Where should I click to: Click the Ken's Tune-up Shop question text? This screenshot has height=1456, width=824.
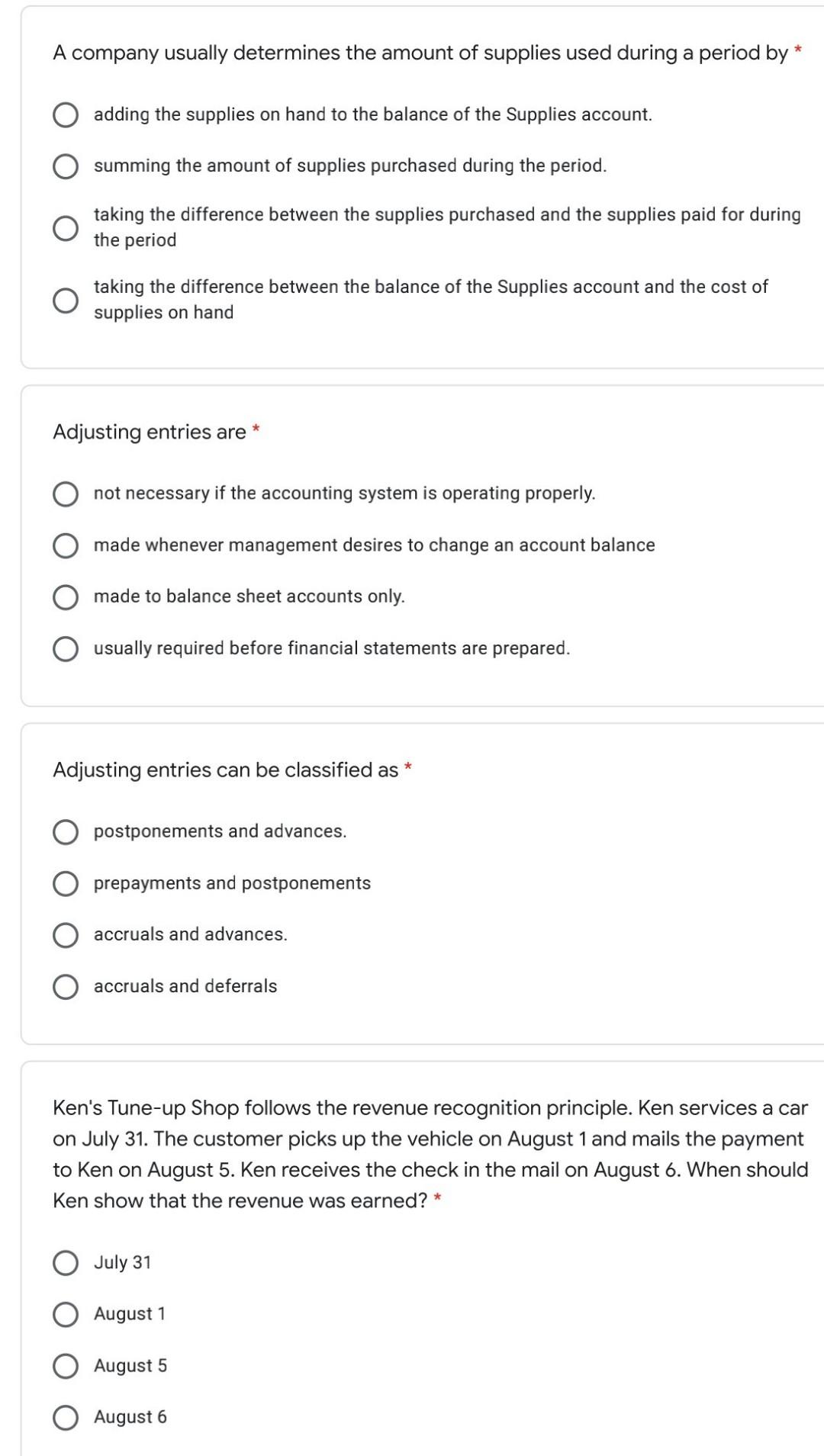pyautogui.click(x=430, y=1154)
